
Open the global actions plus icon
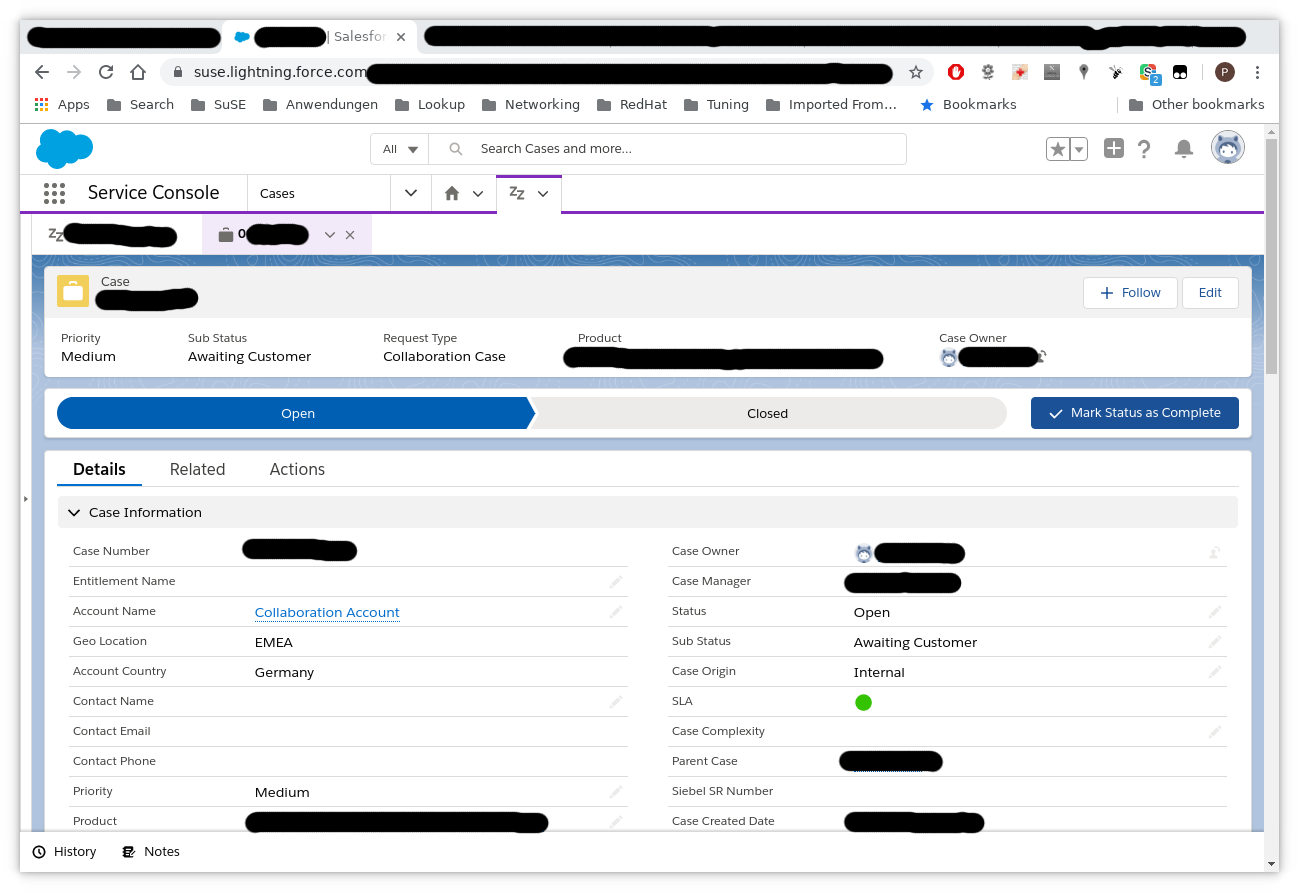click(1113, 148)
